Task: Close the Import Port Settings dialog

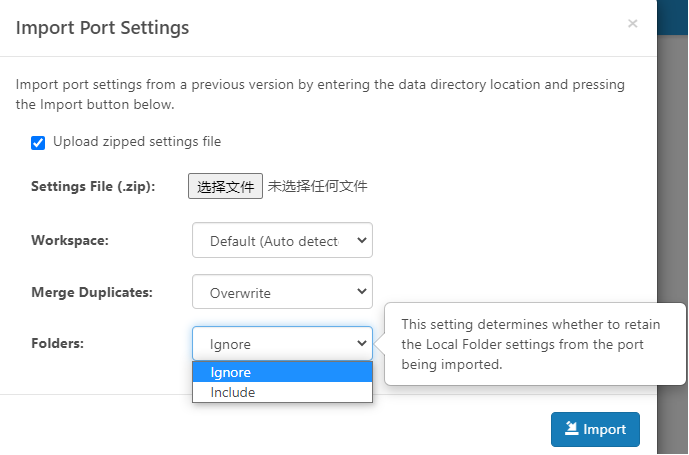Action: pos(632,23)
